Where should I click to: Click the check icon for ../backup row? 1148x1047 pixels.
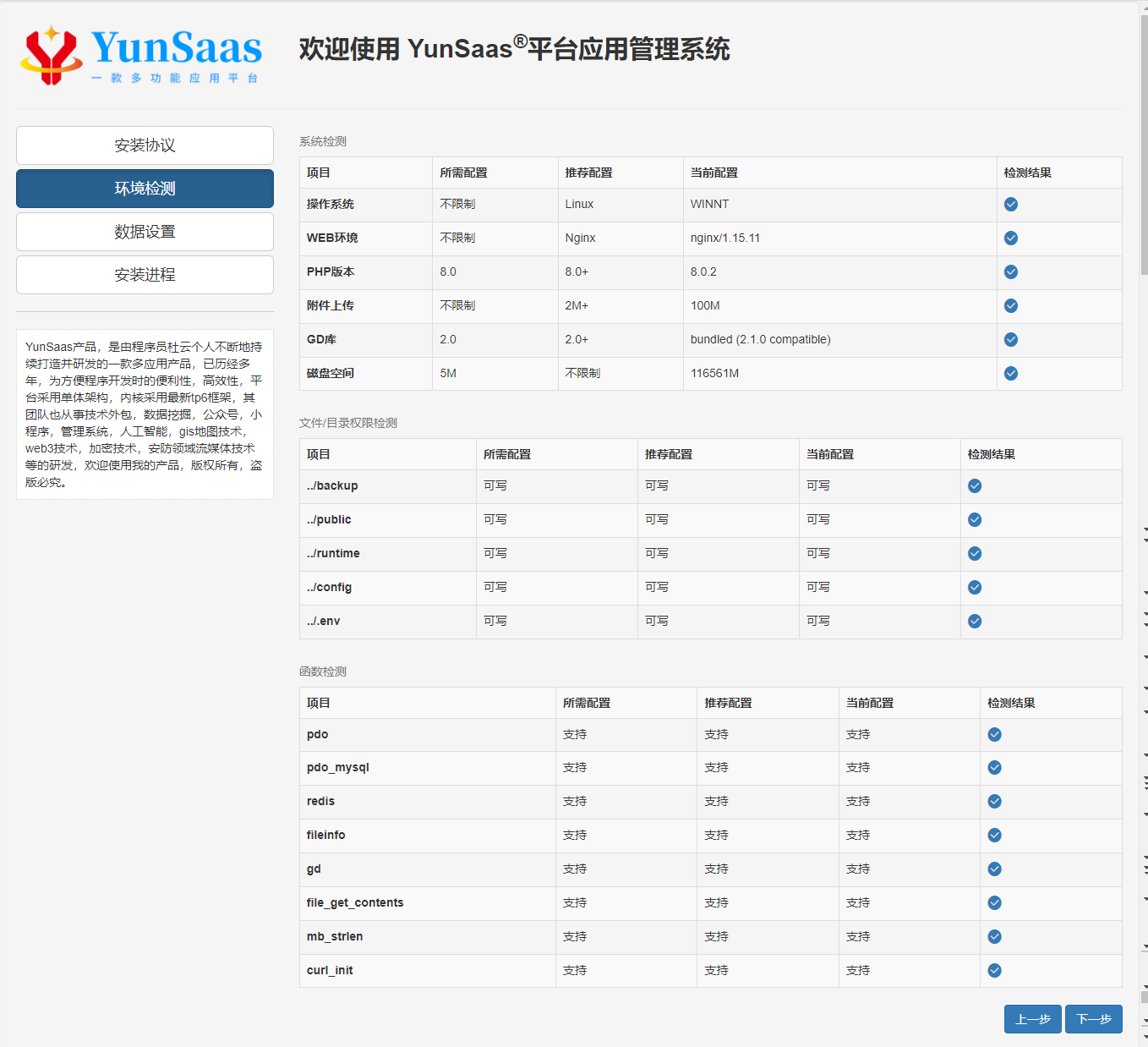[x=974, y=486]
